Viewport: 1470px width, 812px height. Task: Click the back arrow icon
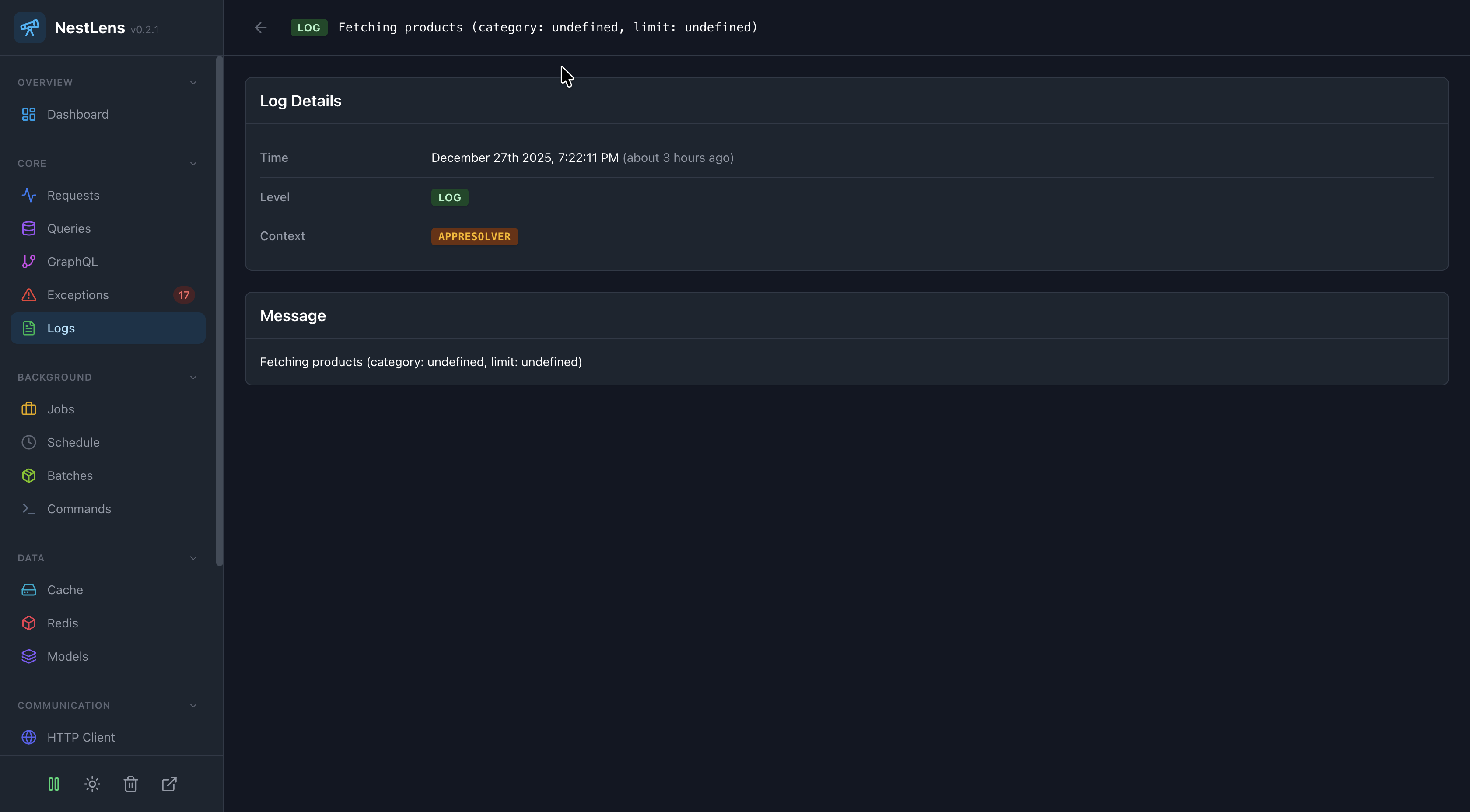pos(261,28)
